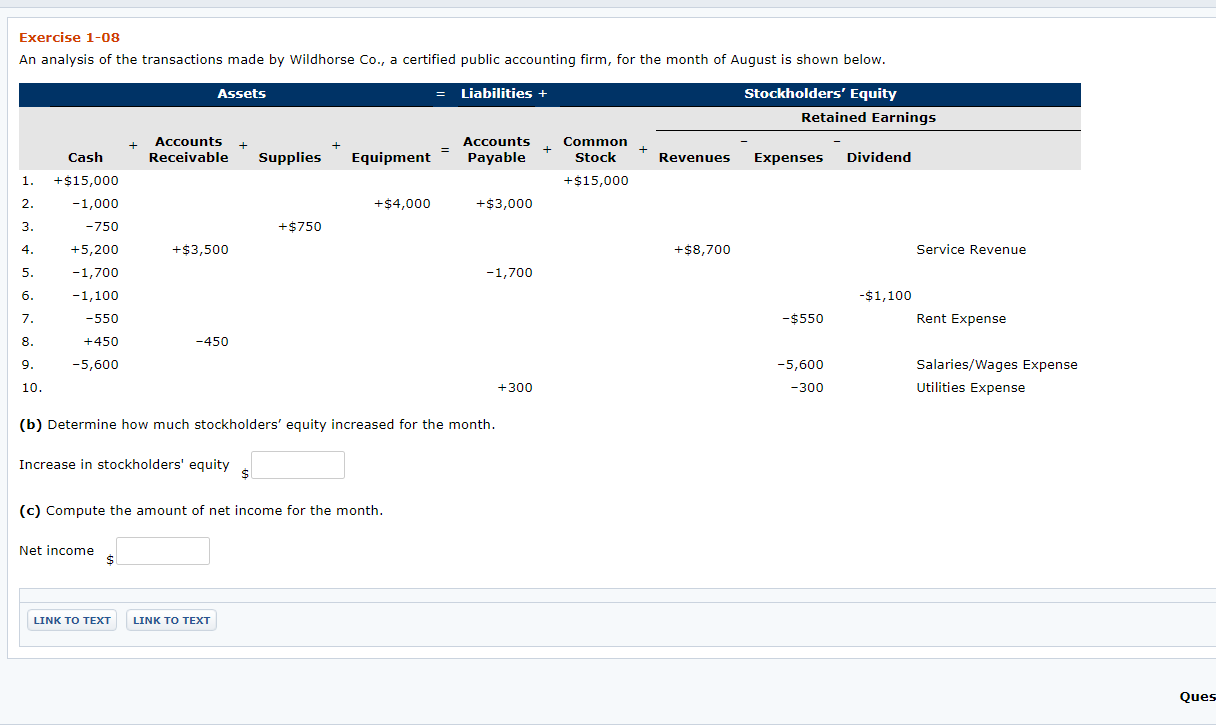Click the +450 Cash value in row 8
The image size is (1216, 726).
[x=100, y=342]
